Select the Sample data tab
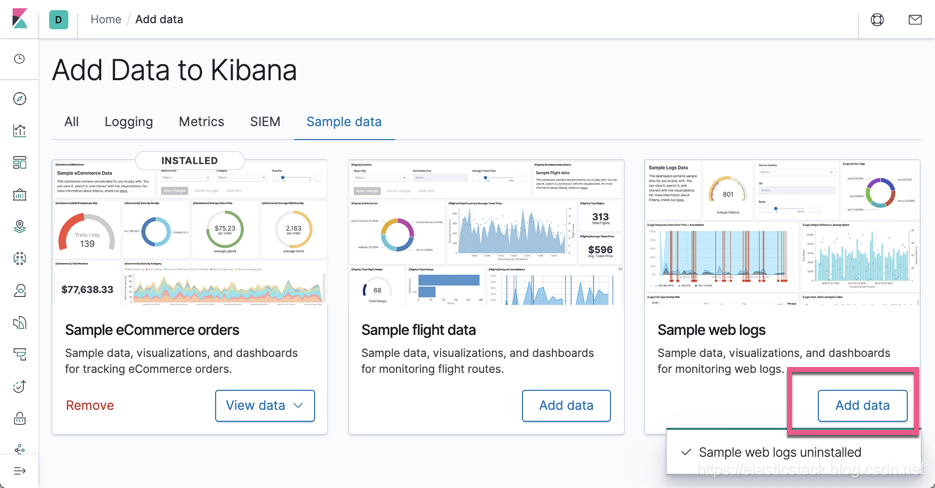 coord(344,122)
